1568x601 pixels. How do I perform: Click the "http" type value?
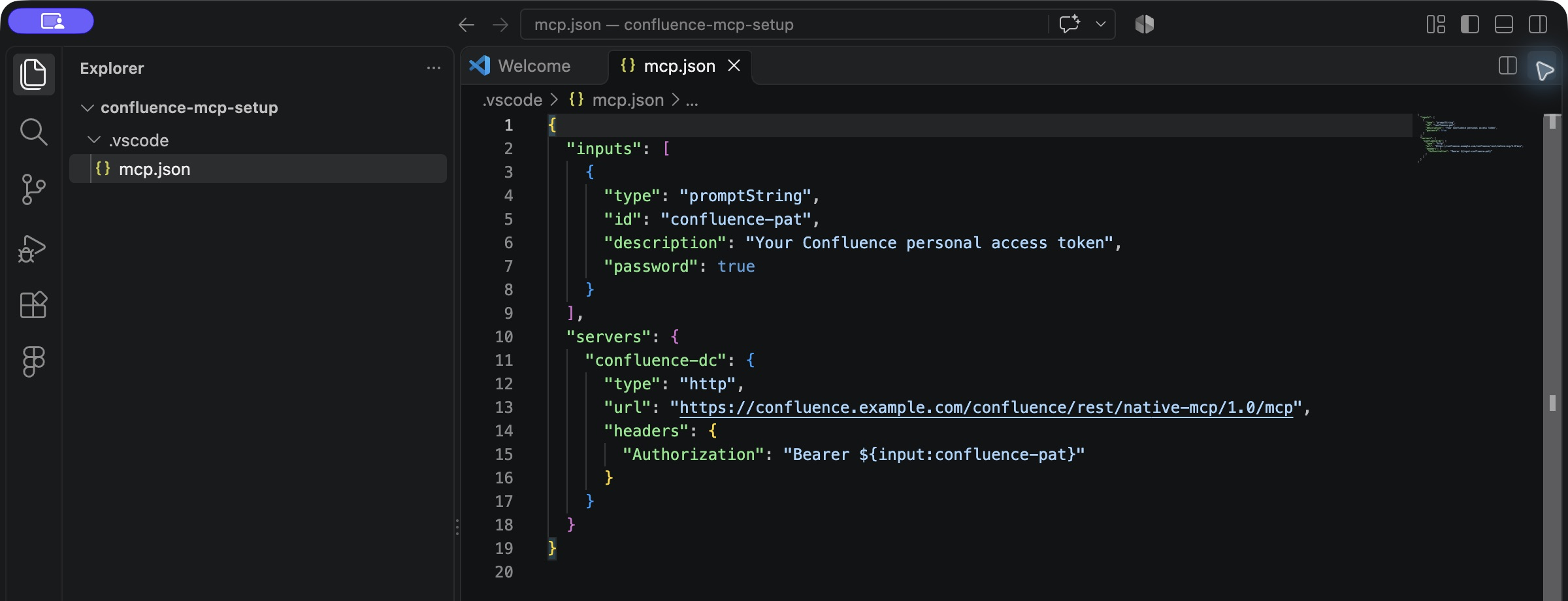click(708, 383)
